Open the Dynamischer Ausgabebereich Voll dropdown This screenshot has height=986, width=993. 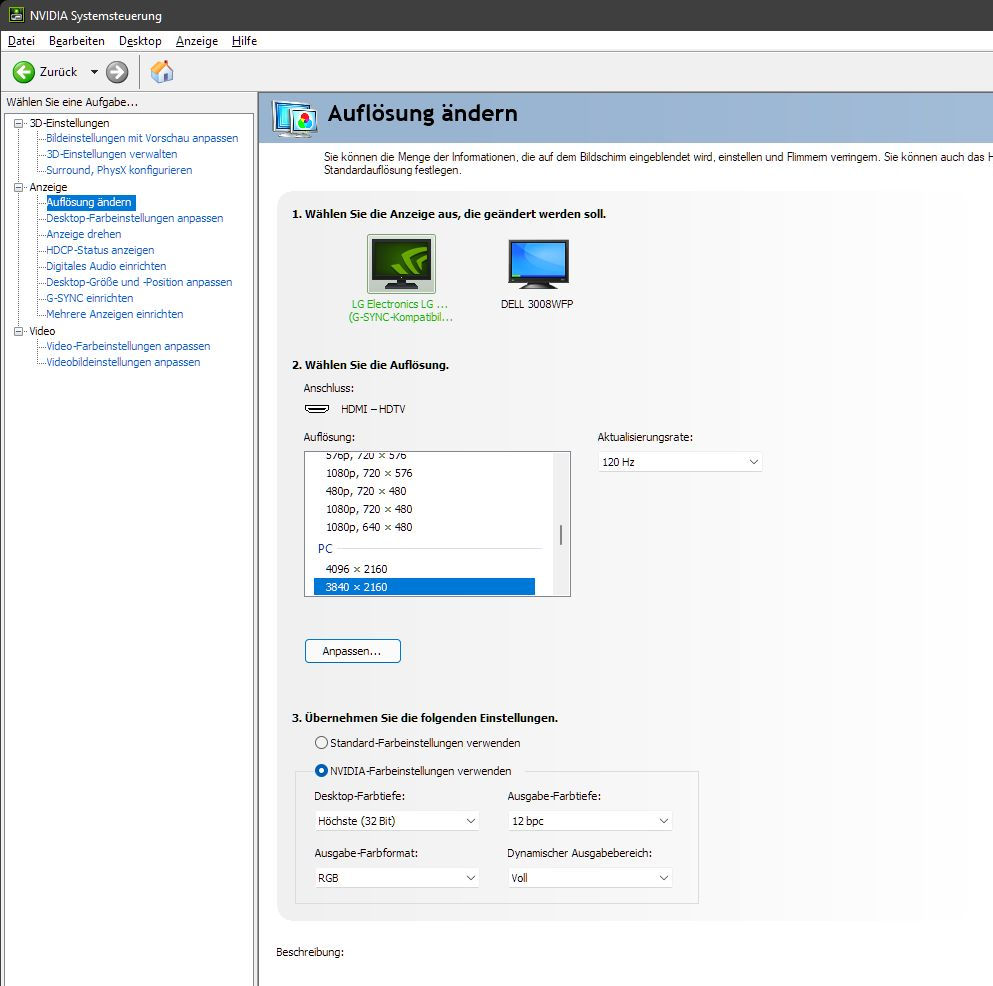590,878
